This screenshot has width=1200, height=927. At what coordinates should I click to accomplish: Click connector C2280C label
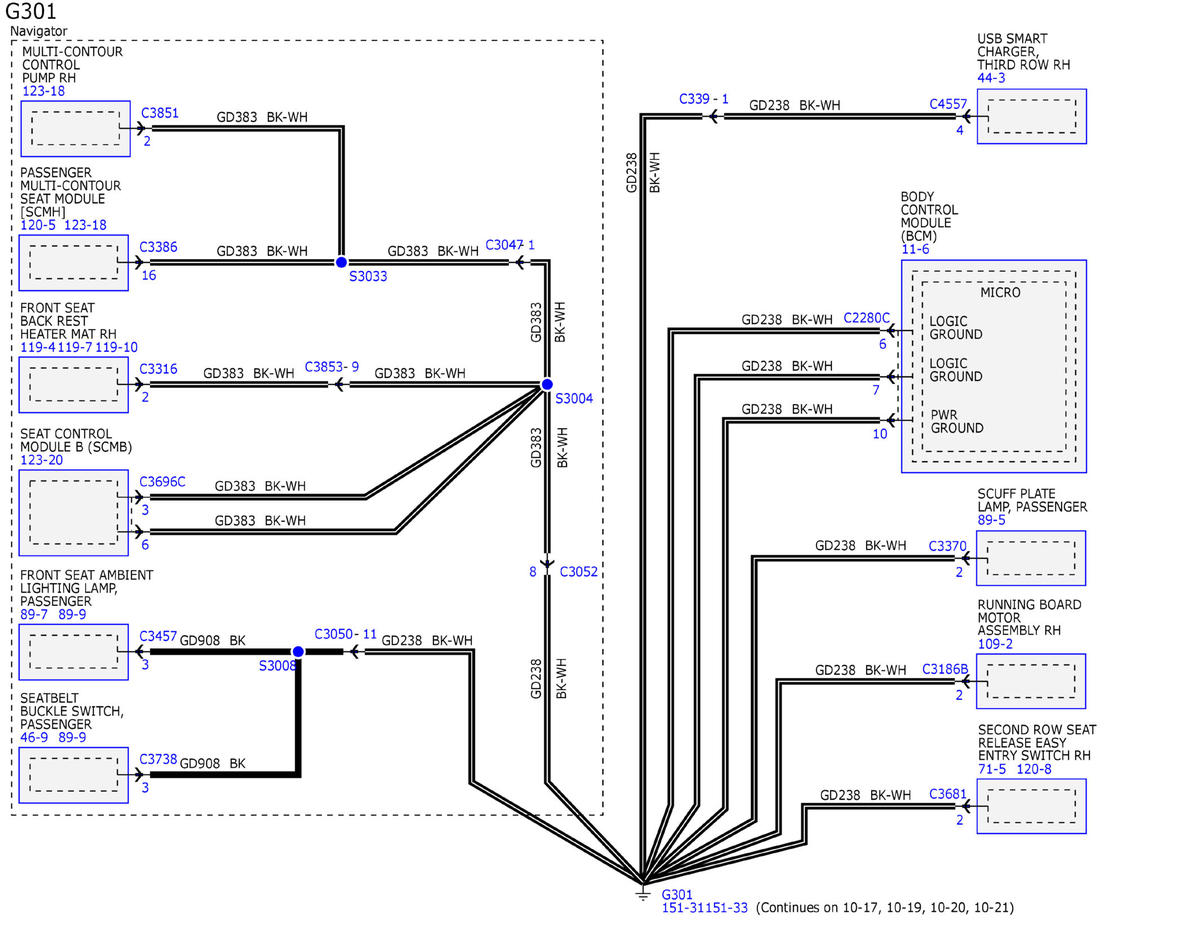coord(866,318)
